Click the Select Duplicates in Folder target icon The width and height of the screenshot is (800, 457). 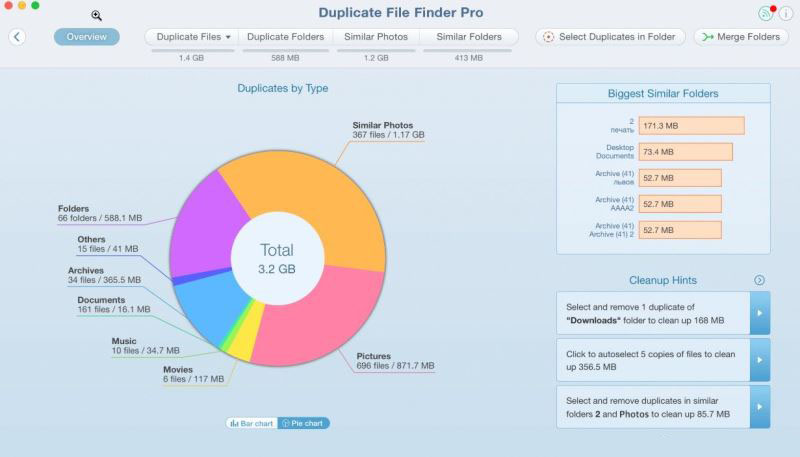(x=548, y=37)
